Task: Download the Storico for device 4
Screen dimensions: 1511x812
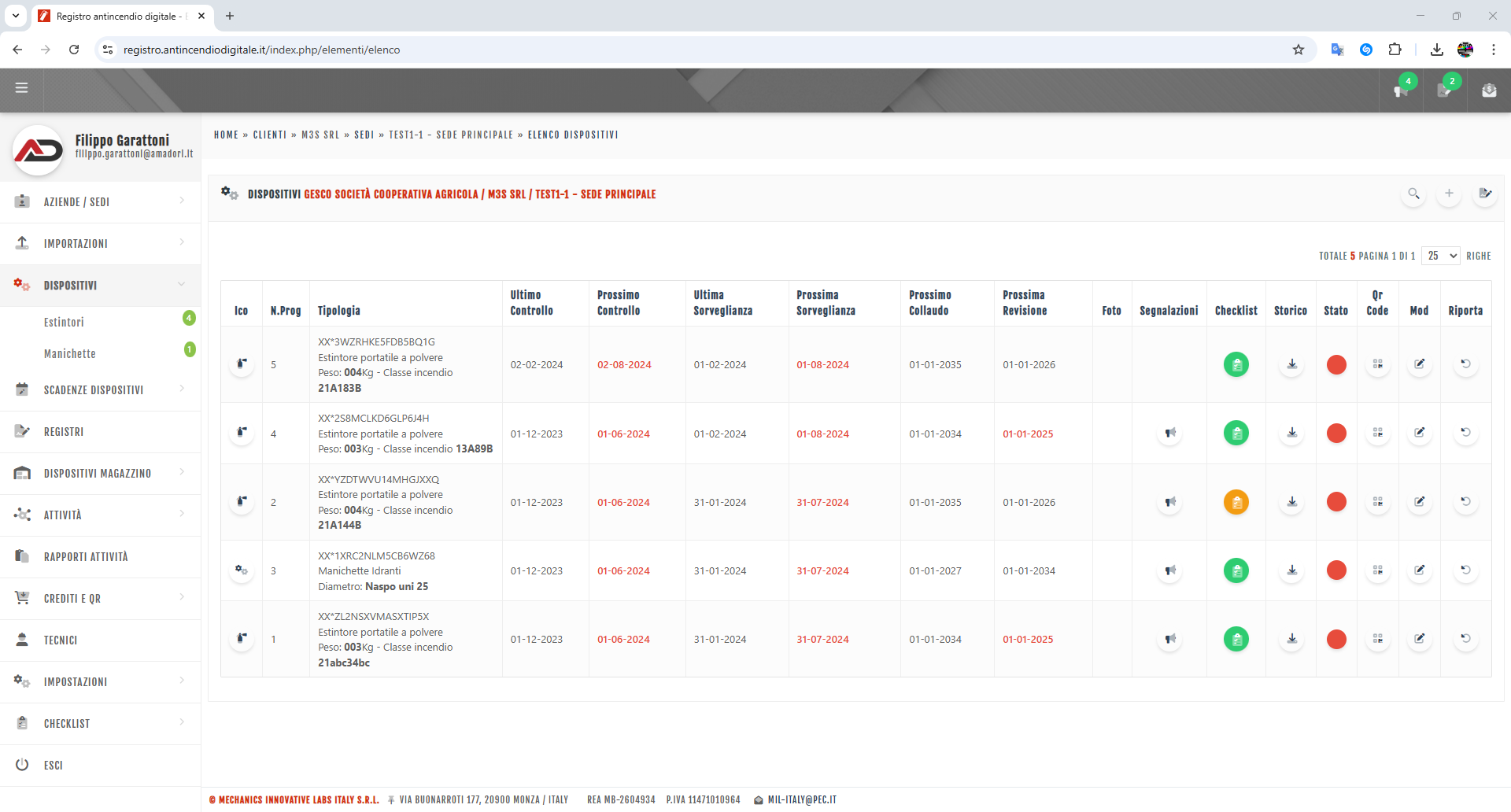Action: [x=1291, y=433]
